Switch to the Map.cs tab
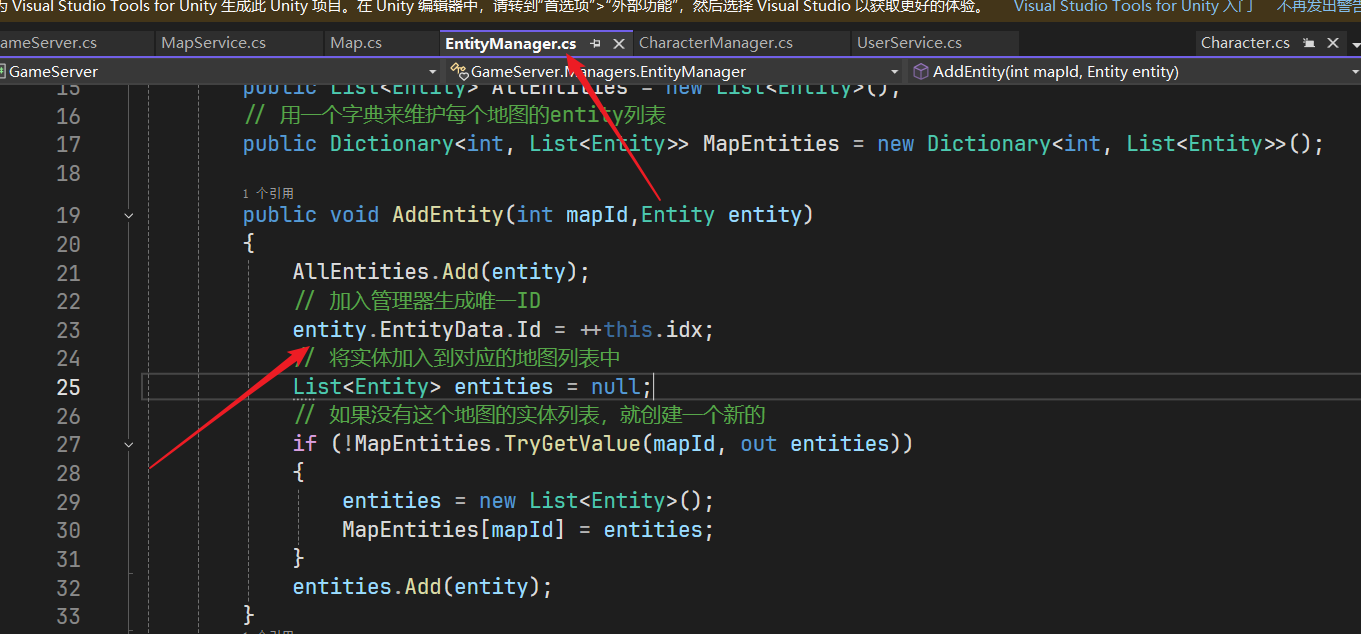Viewport: 1361px width, 634px height. pos(356,43)
